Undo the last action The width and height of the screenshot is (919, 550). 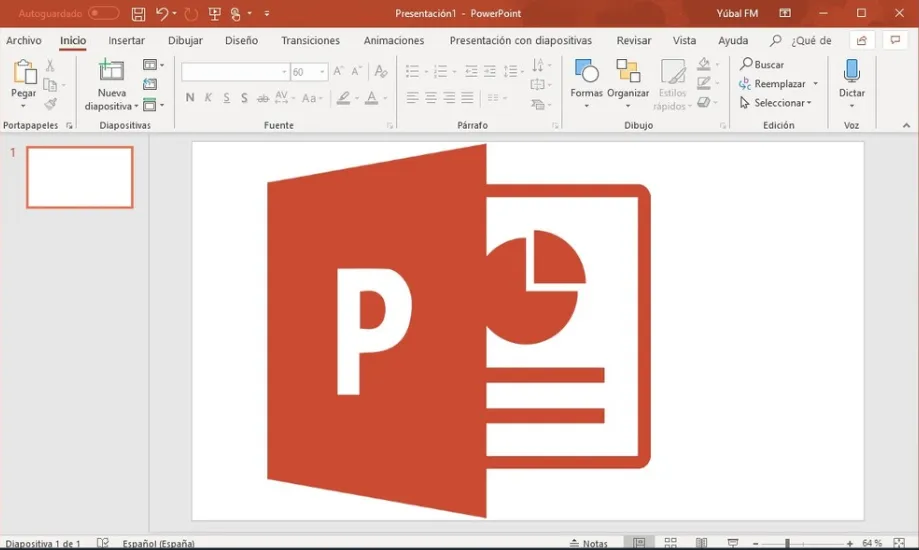[162, 13]
